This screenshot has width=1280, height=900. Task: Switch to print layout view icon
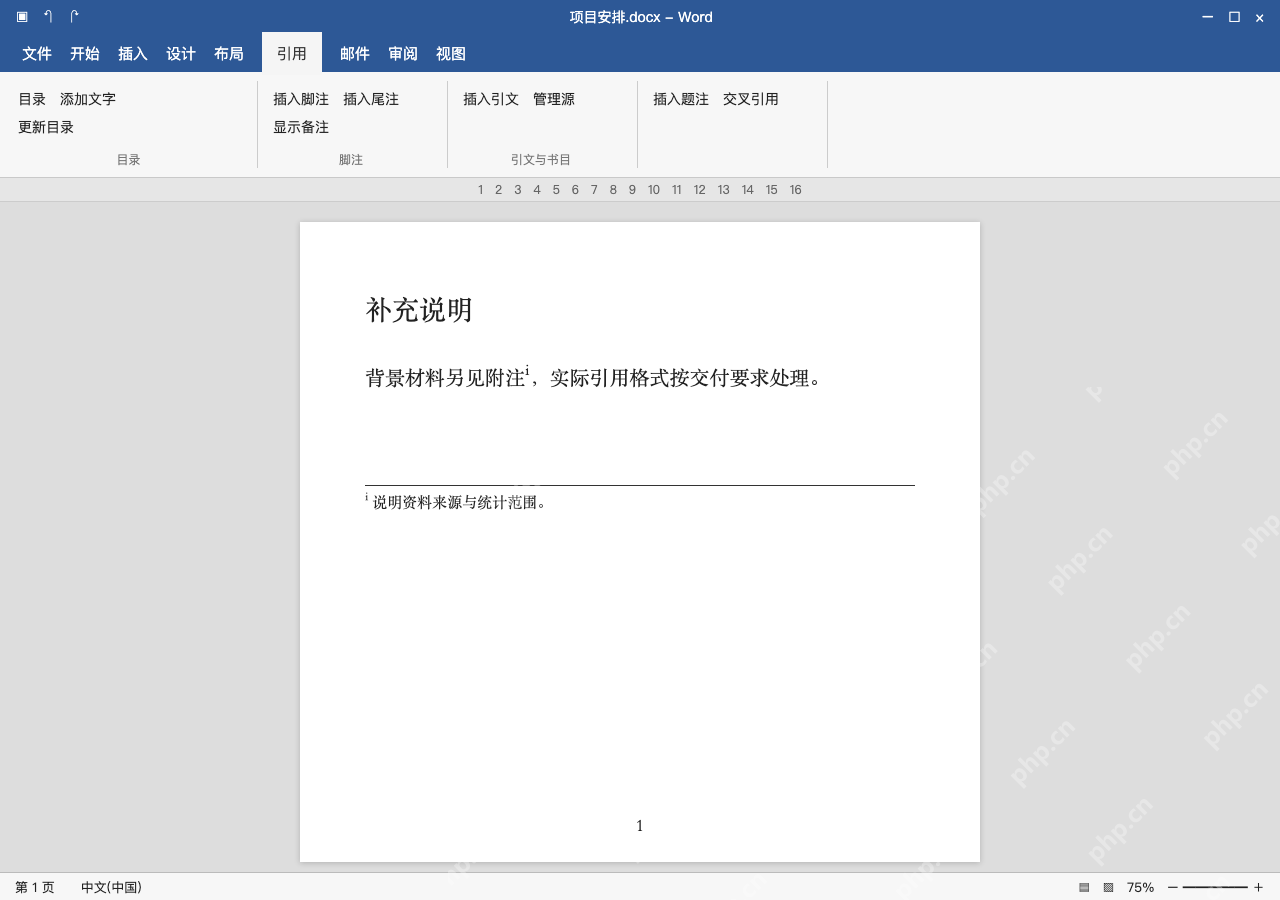tap(1084, 887)
